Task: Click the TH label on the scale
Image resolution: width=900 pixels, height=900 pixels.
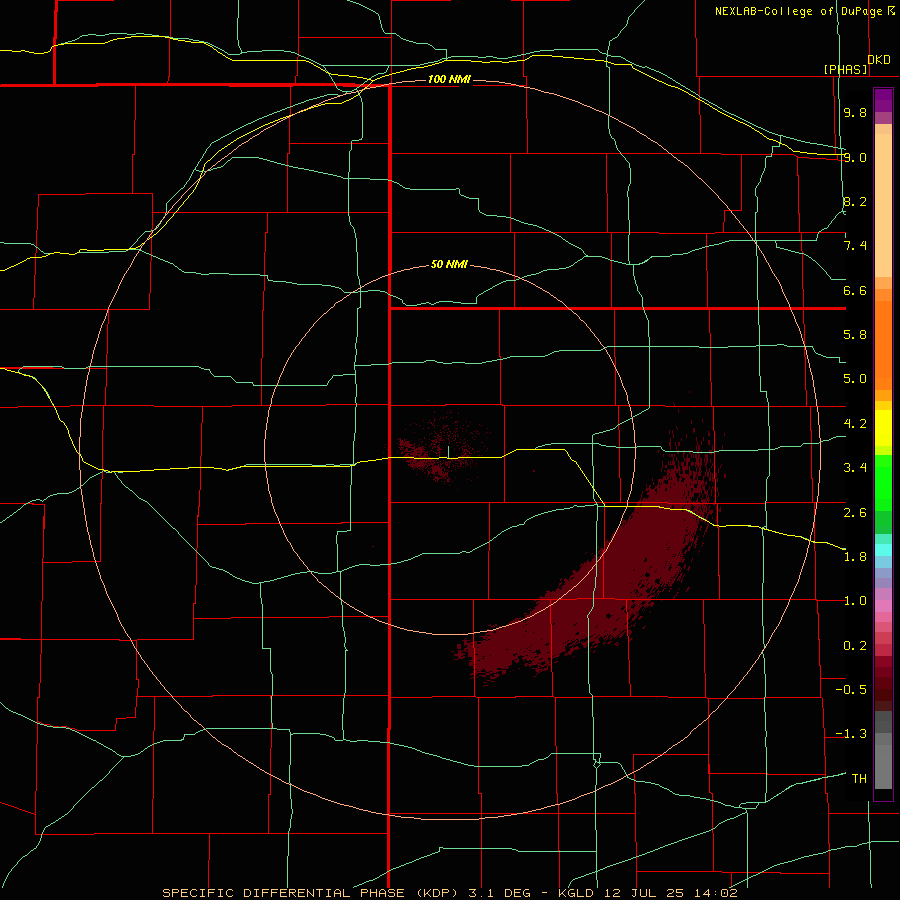Action: (859, 779)
